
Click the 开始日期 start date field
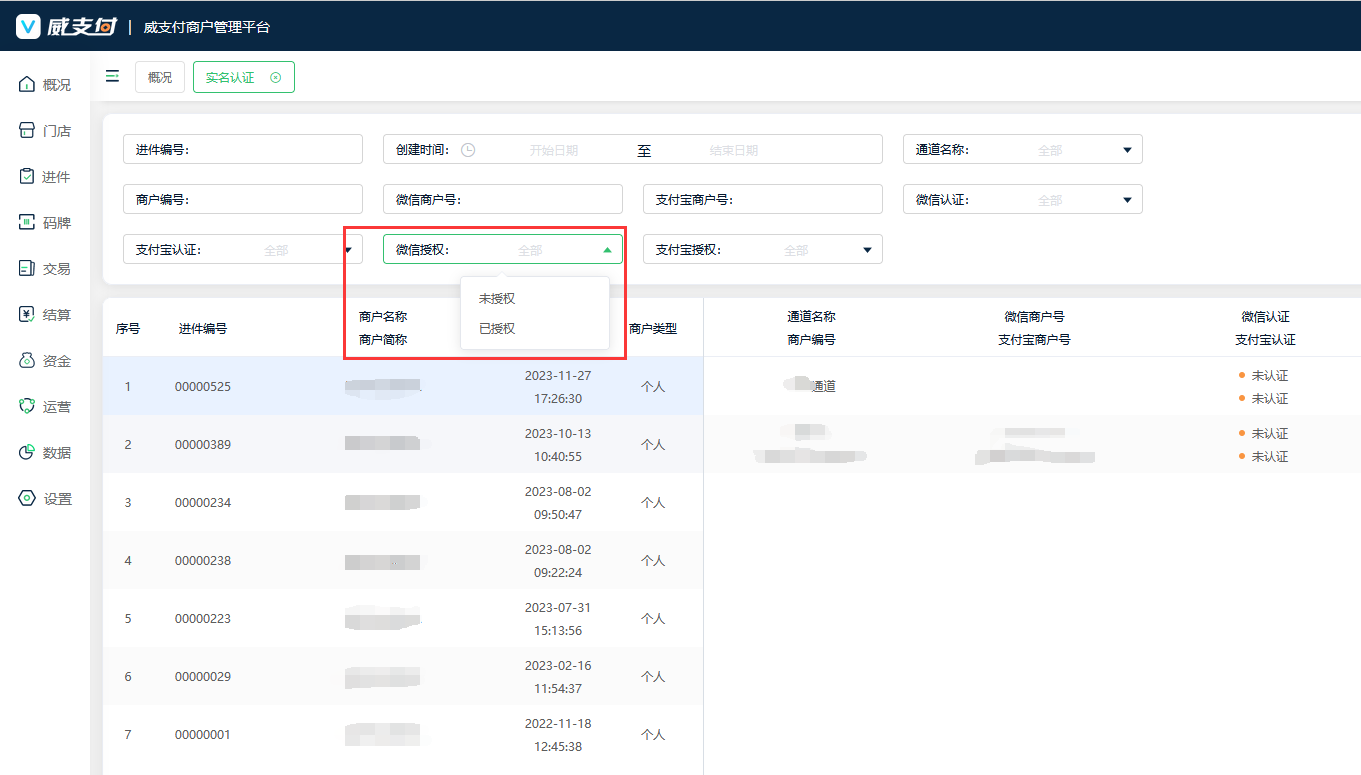[x=554, y=150]
